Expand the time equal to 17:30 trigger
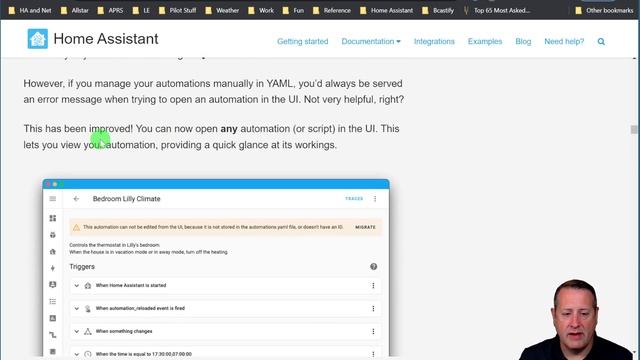 (x=76, y=354)
